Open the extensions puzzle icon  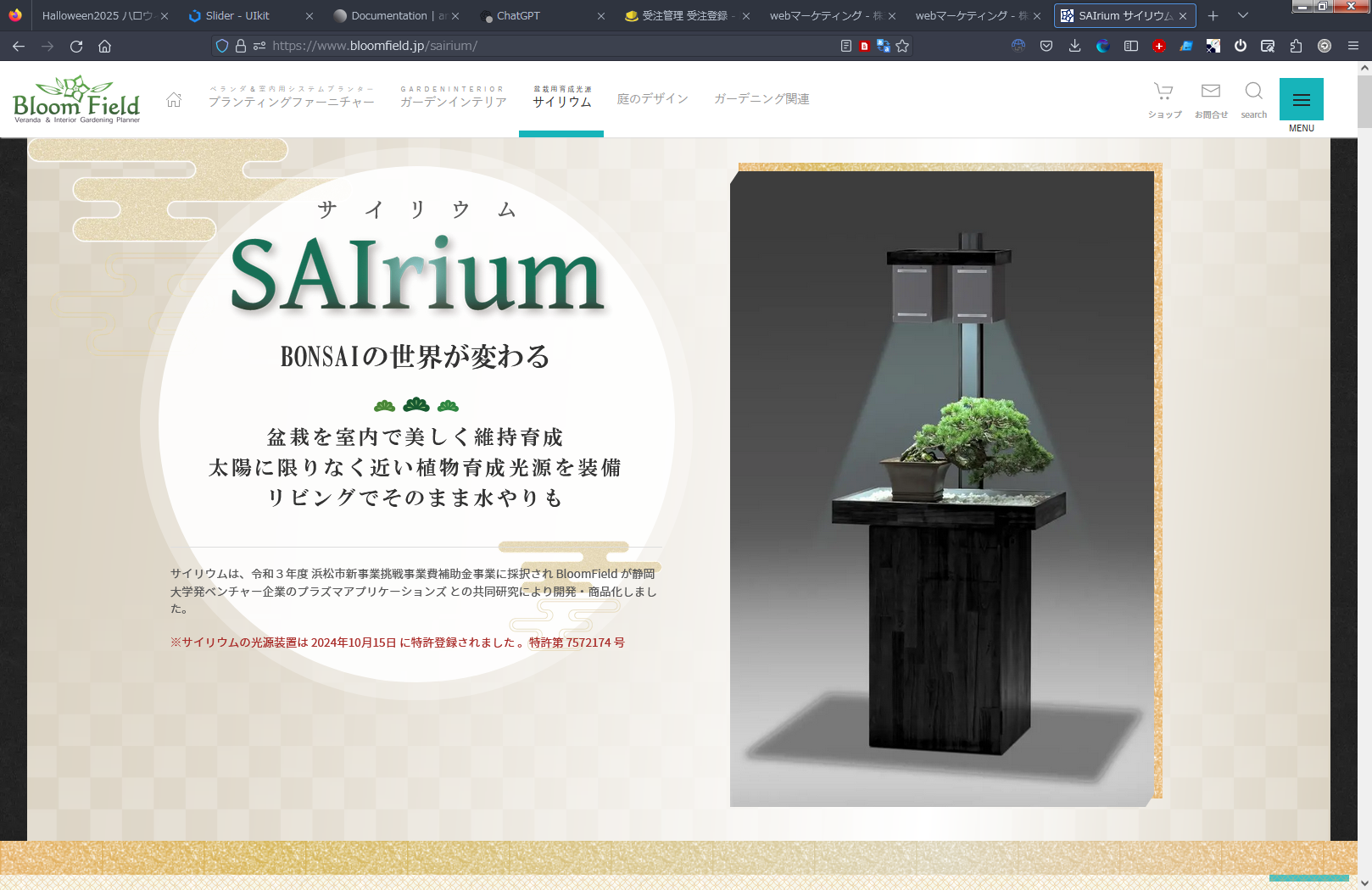pos(1296,46)
